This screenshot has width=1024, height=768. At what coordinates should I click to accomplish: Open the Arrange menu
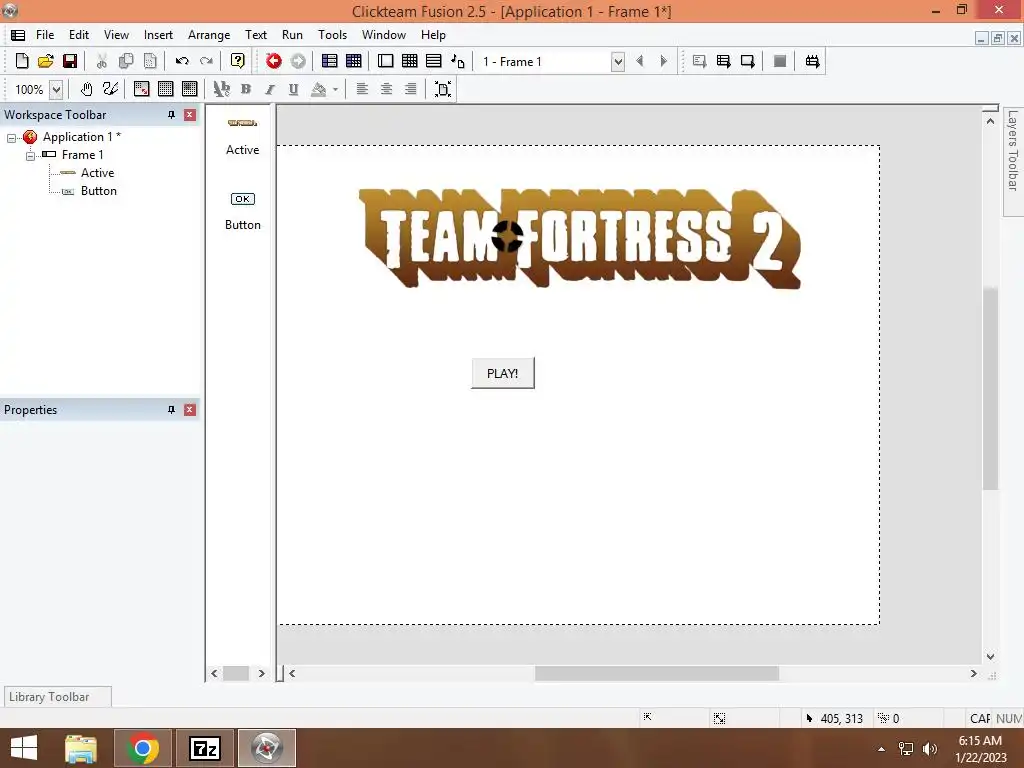click(x=209, y=35)
